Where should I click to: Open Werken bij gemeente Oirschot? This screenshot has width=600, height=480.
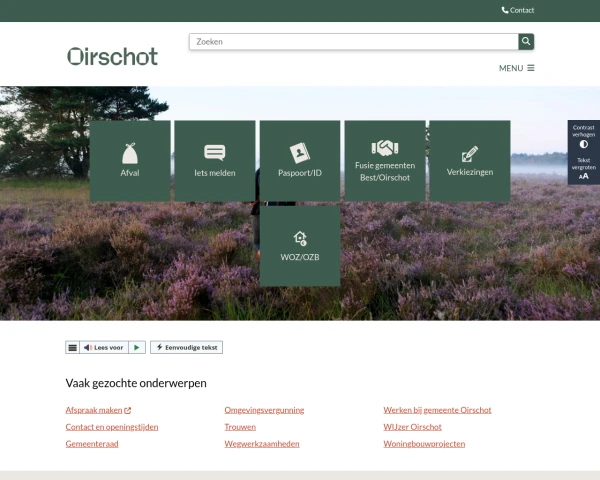coord(437,410)
